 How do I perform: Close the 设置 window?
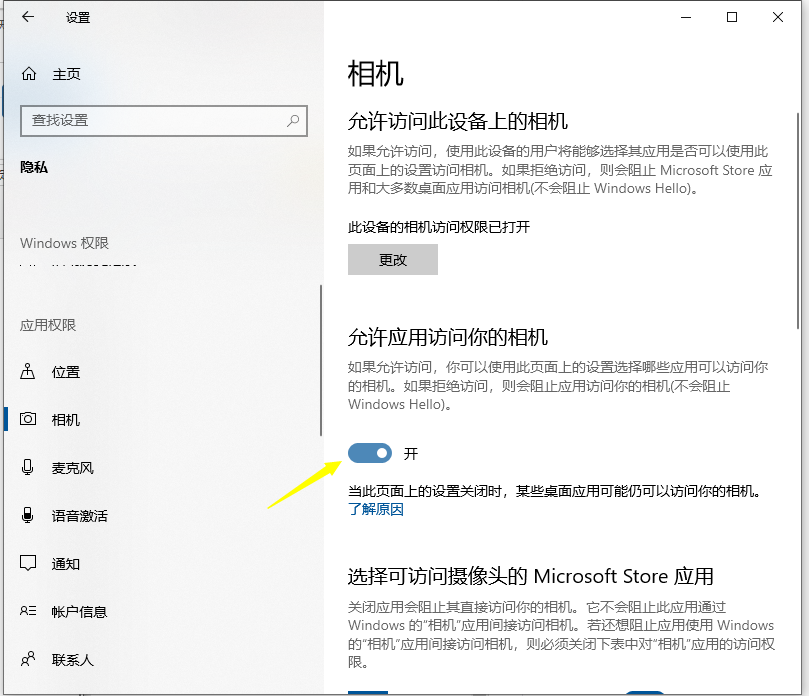tap(778, 17)
